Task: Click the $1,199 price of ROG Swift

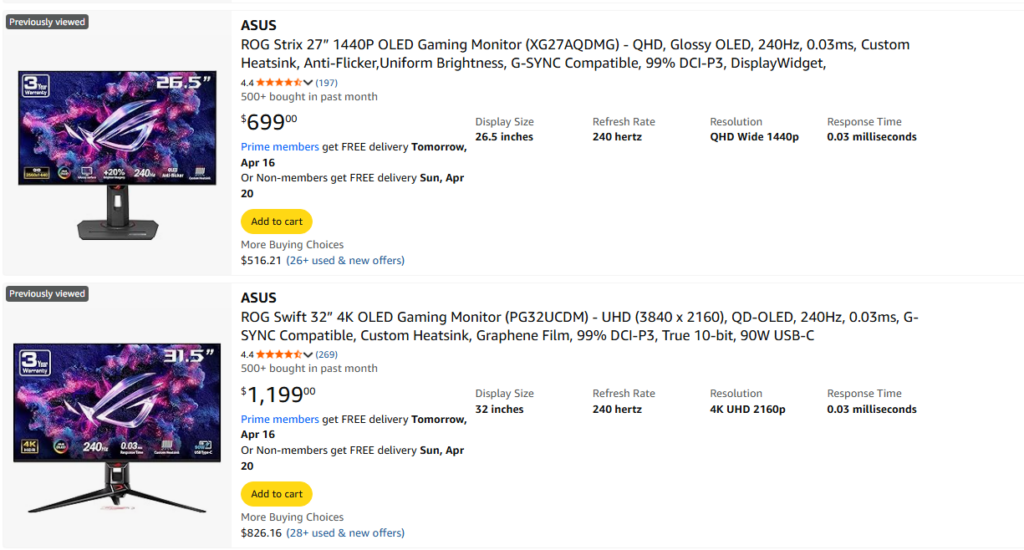Action: (x=278, y=394)
